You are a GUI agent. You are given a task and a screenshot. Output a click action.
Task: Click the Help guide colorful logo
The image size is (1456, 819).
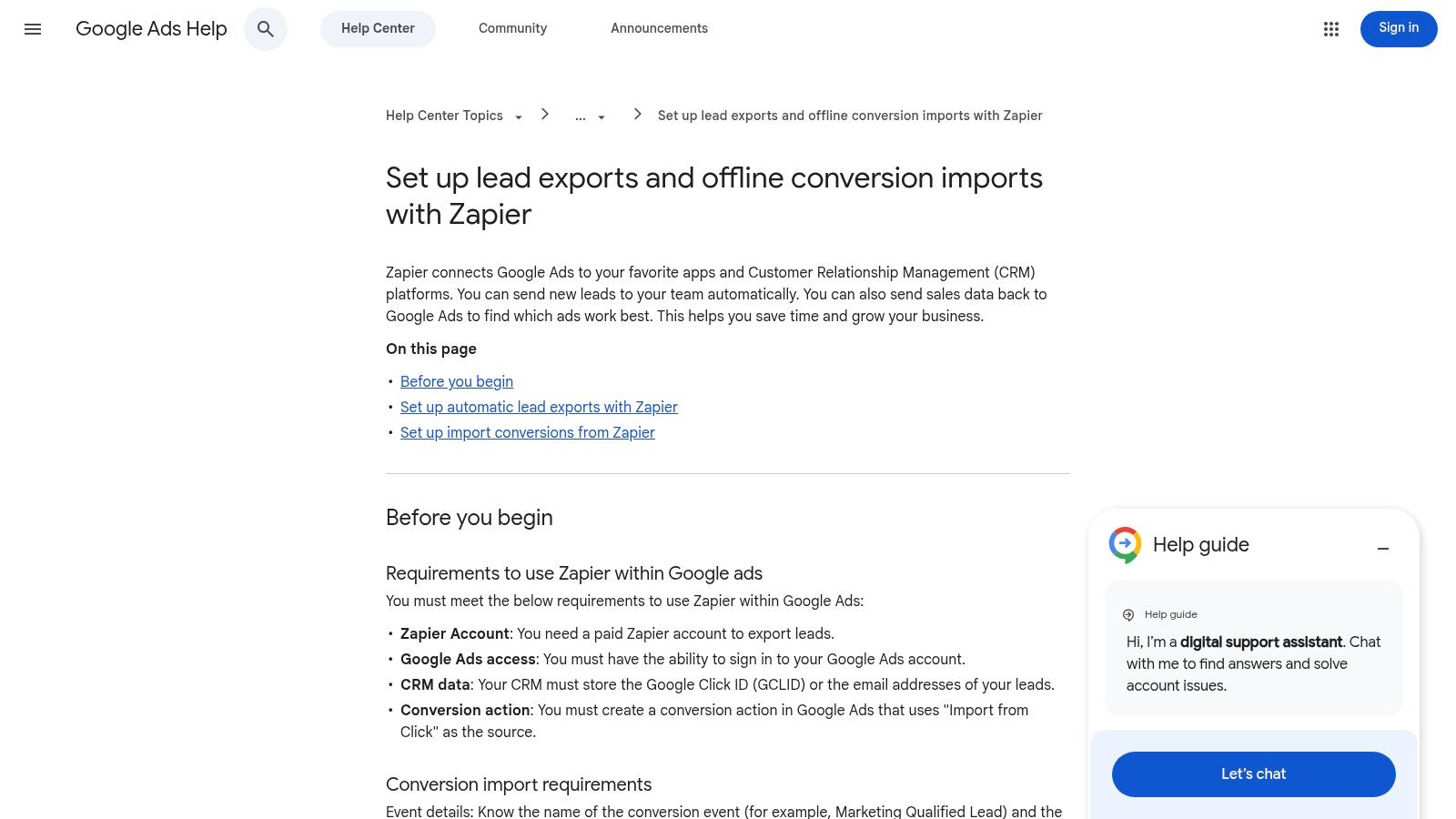coord(1125,545)
